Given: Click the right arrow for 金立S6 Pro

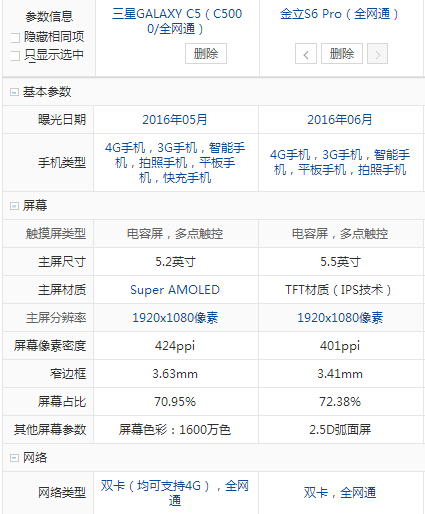Looking at the screenshot, I should point(377,54).
